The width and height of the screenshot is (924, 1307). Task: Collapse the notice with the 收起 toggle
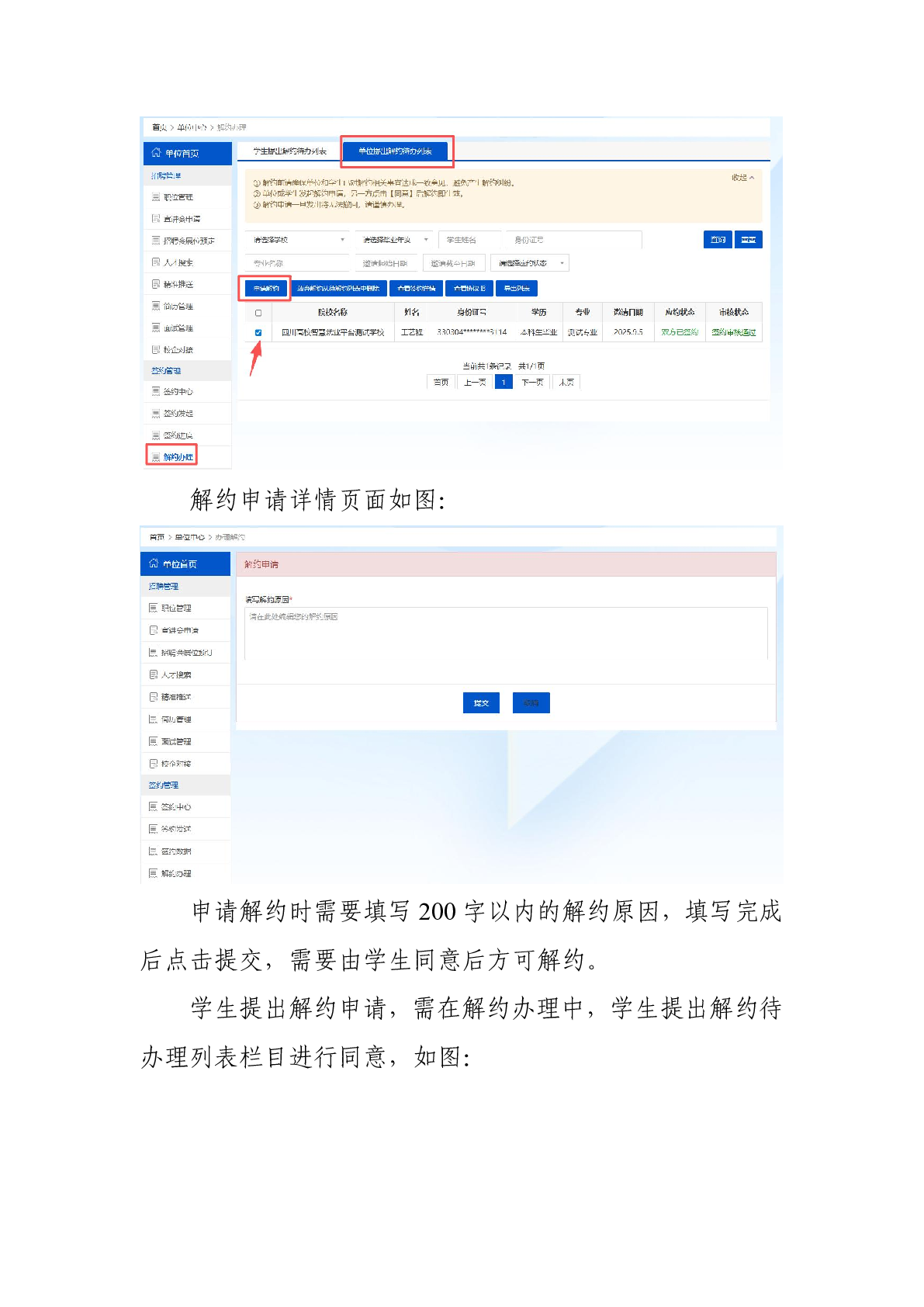(x=742, y=178)
